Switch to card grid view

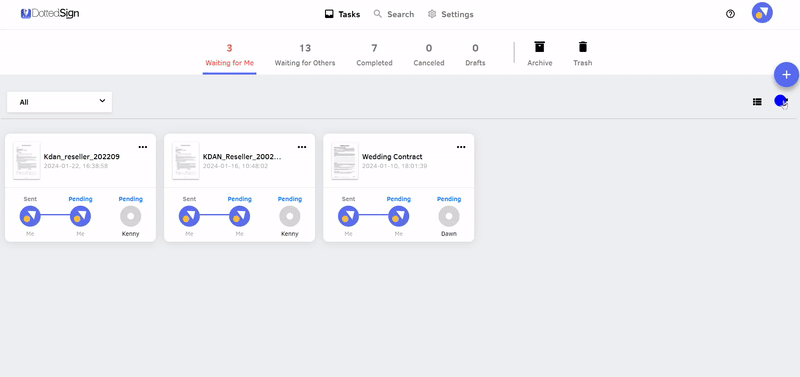[x=781, y=101]
